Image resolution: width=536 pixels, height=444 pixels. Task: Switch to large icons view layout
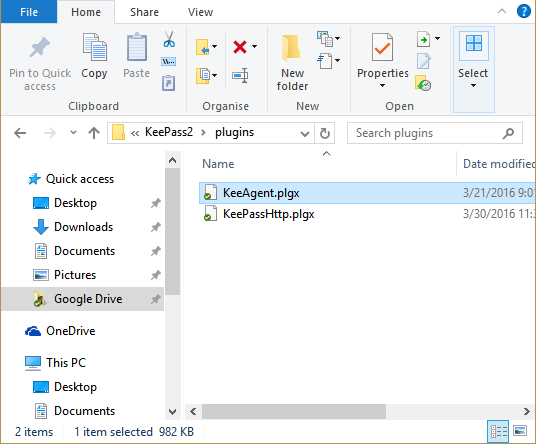click(x=520, y=431)
